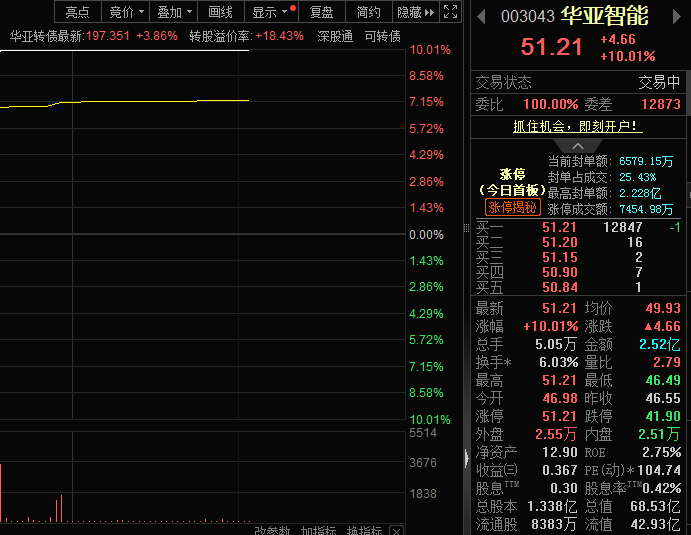Click the side panel collapse arrow handle
The width and height of the screenshot is (691, 535).
[467, 458]
